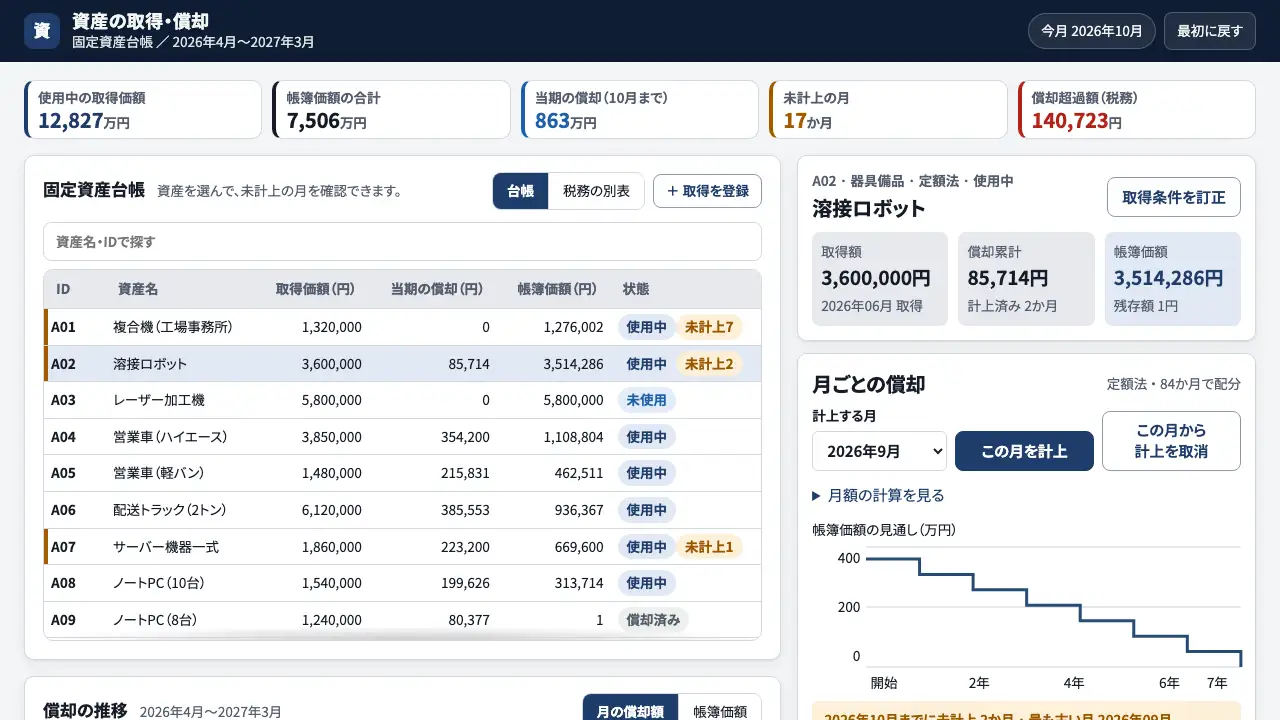Click the 償却済み status badge

[x=653, y=620]
